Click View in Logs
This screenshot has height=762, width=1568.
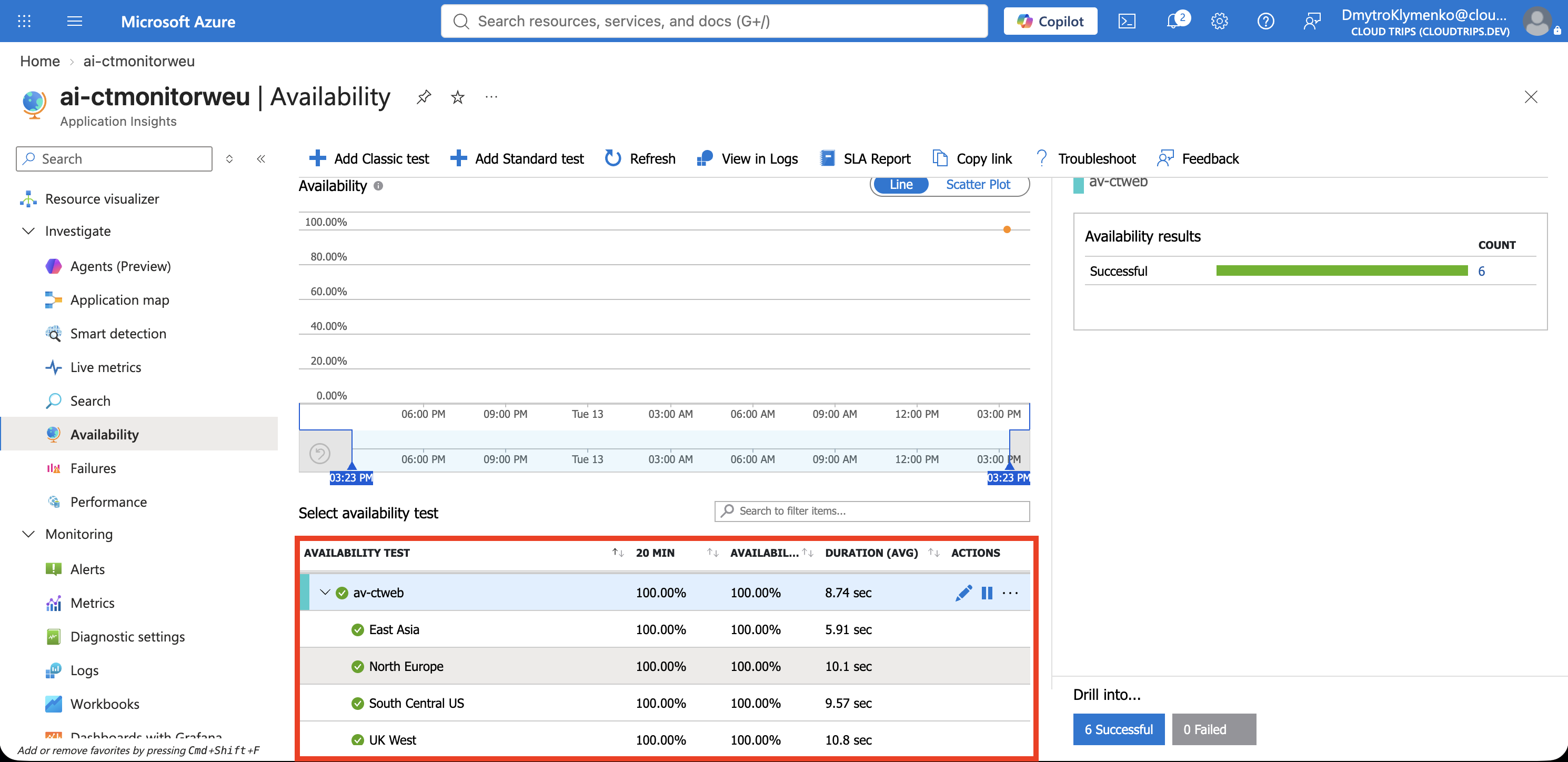coord(747,159)
